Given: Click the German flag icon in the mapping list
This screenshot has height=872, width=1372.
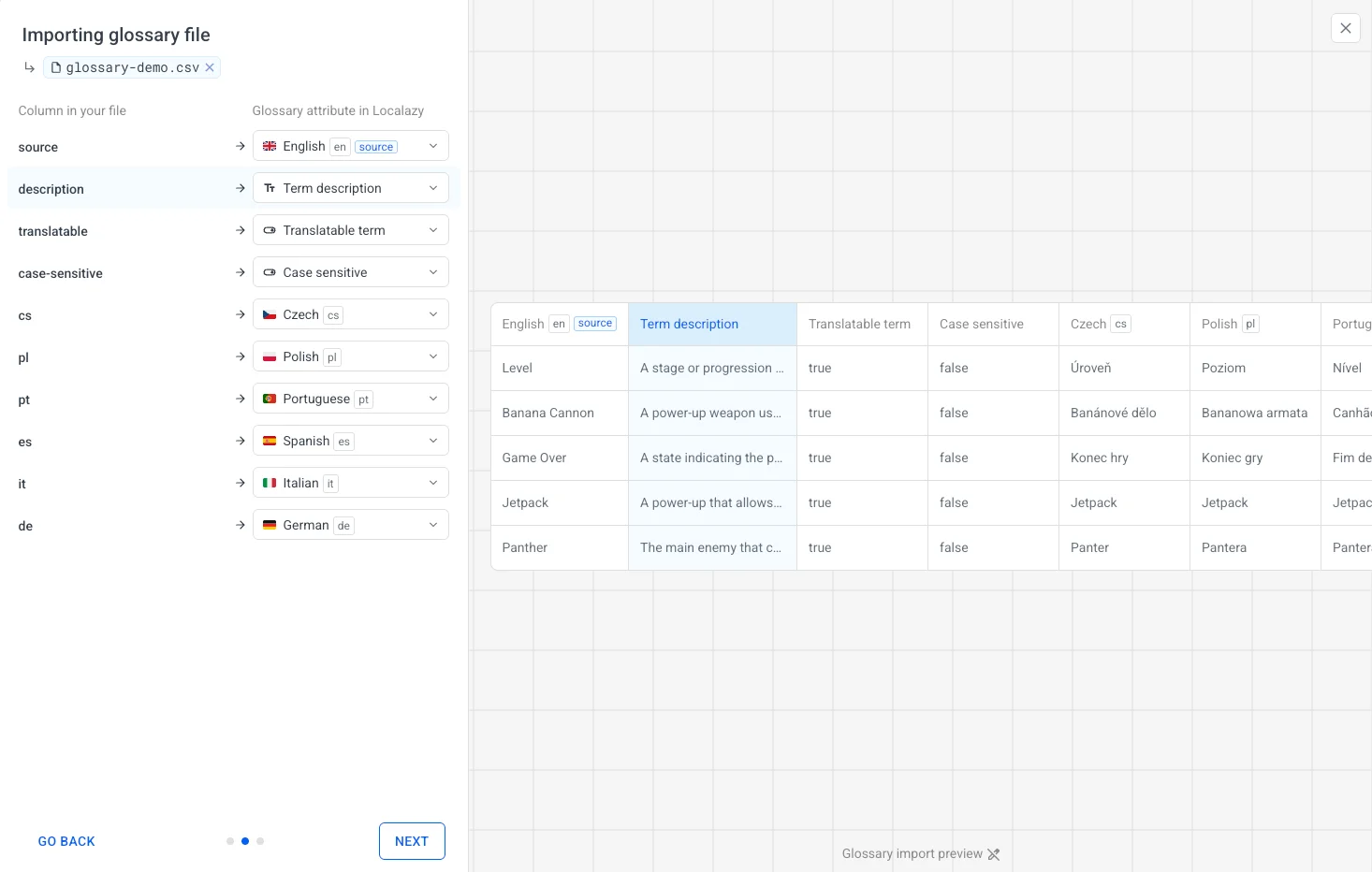Looking at the screenshot, I should coord(270,525).
